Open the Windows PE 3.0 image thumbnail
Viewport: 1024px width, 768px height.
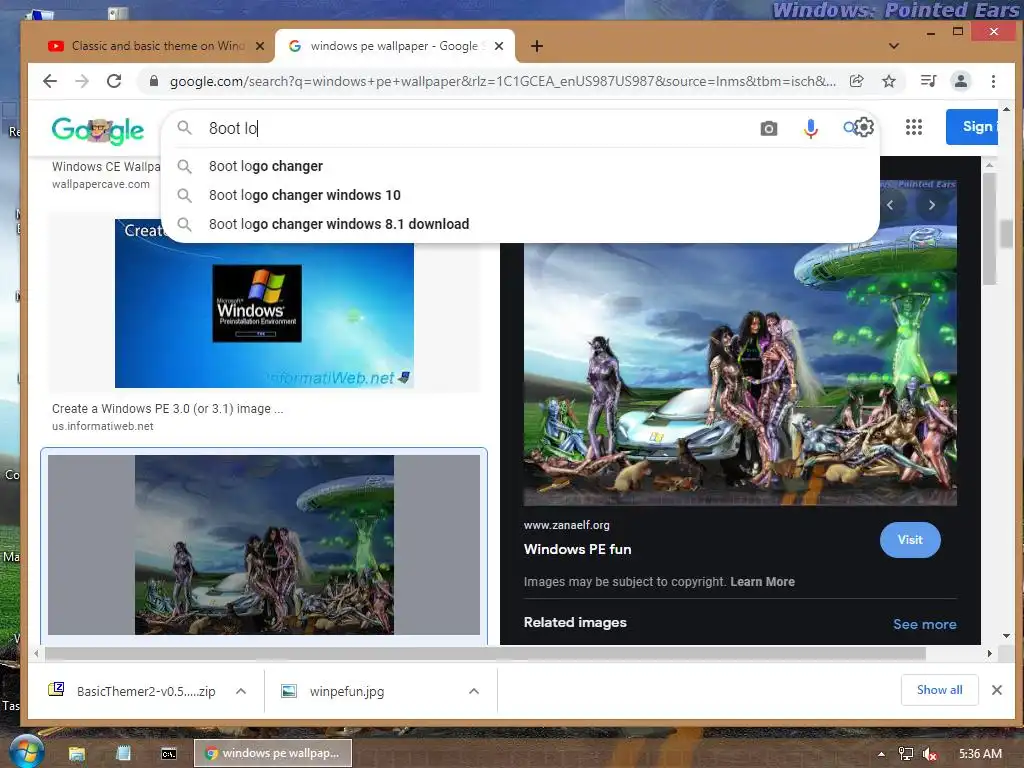coord(264,303)
